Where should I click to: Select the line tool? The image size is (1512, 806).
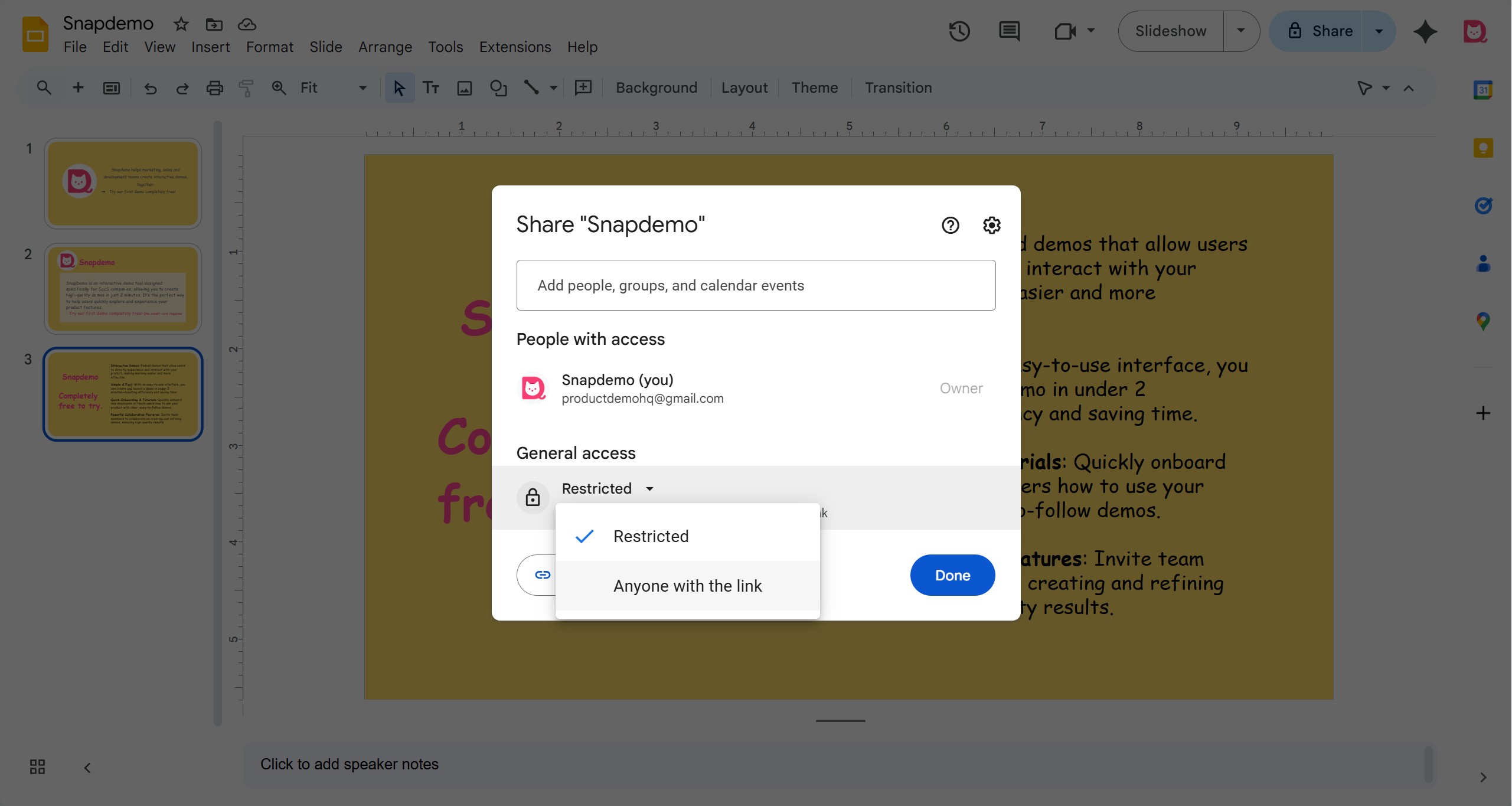(x=531, y=87)
